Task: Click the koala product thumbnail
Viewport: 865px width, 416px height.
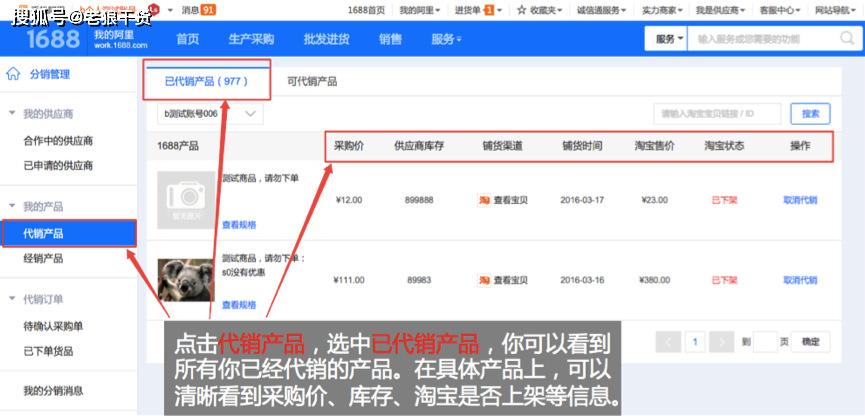Action: pos(186,280)
